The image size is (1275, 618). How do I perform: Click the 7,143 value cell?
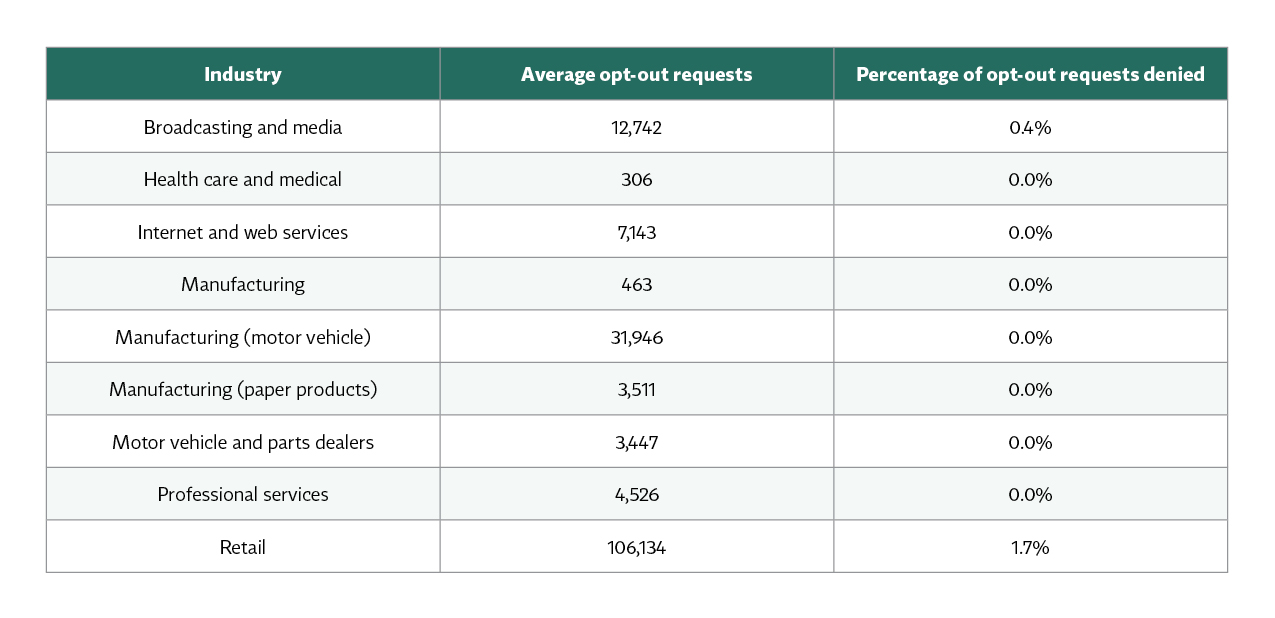click(x=636, y=232)
